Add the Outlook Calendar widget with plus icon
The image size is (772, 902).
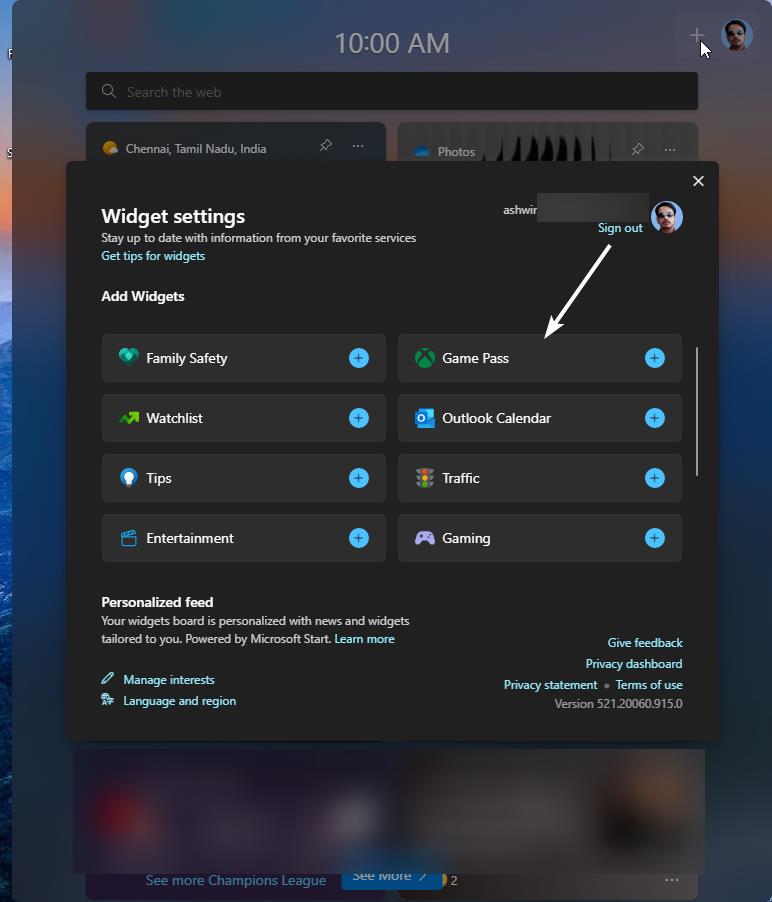click(655, 418)
